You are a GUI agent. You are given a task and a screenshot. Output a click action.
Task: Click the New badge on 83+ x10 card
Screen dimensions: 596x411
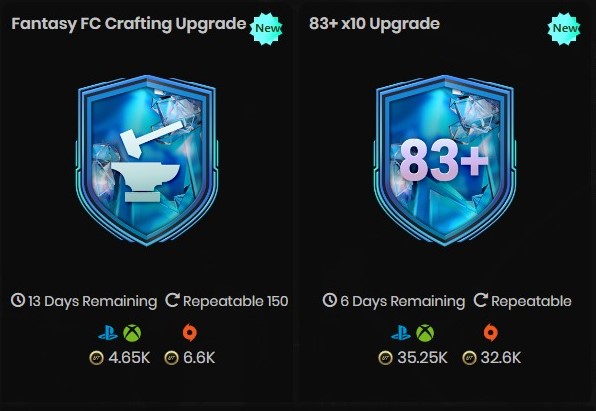pos(564,29)
